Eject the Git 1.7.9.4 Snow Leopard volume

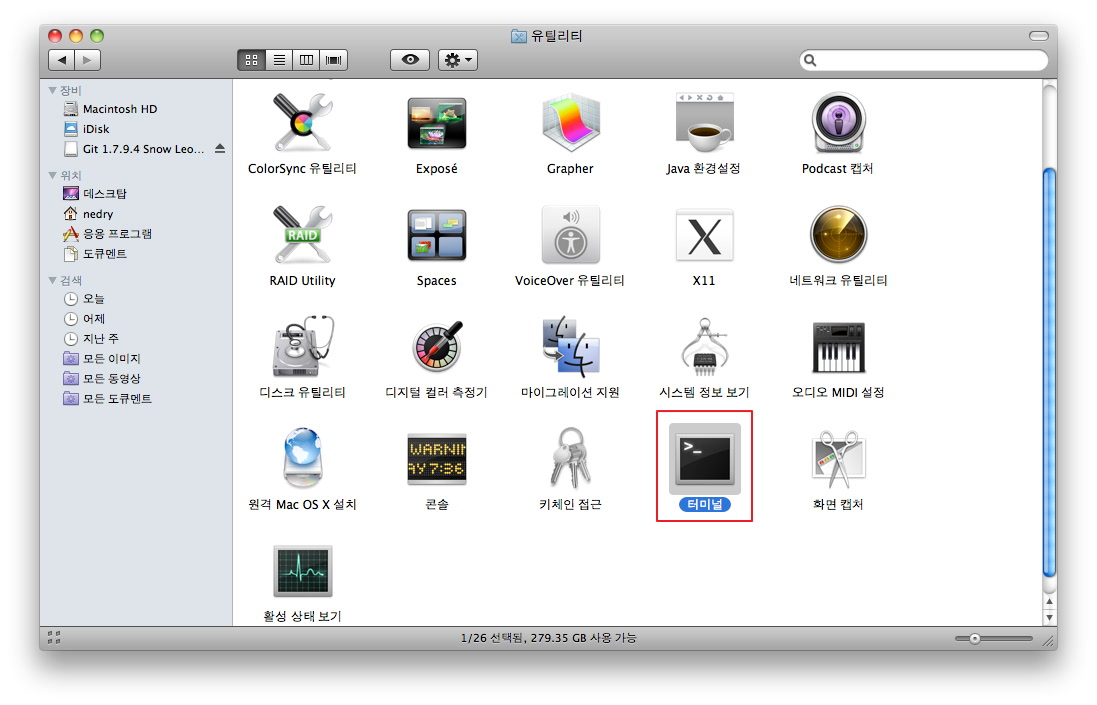click(x=220, y=149)
